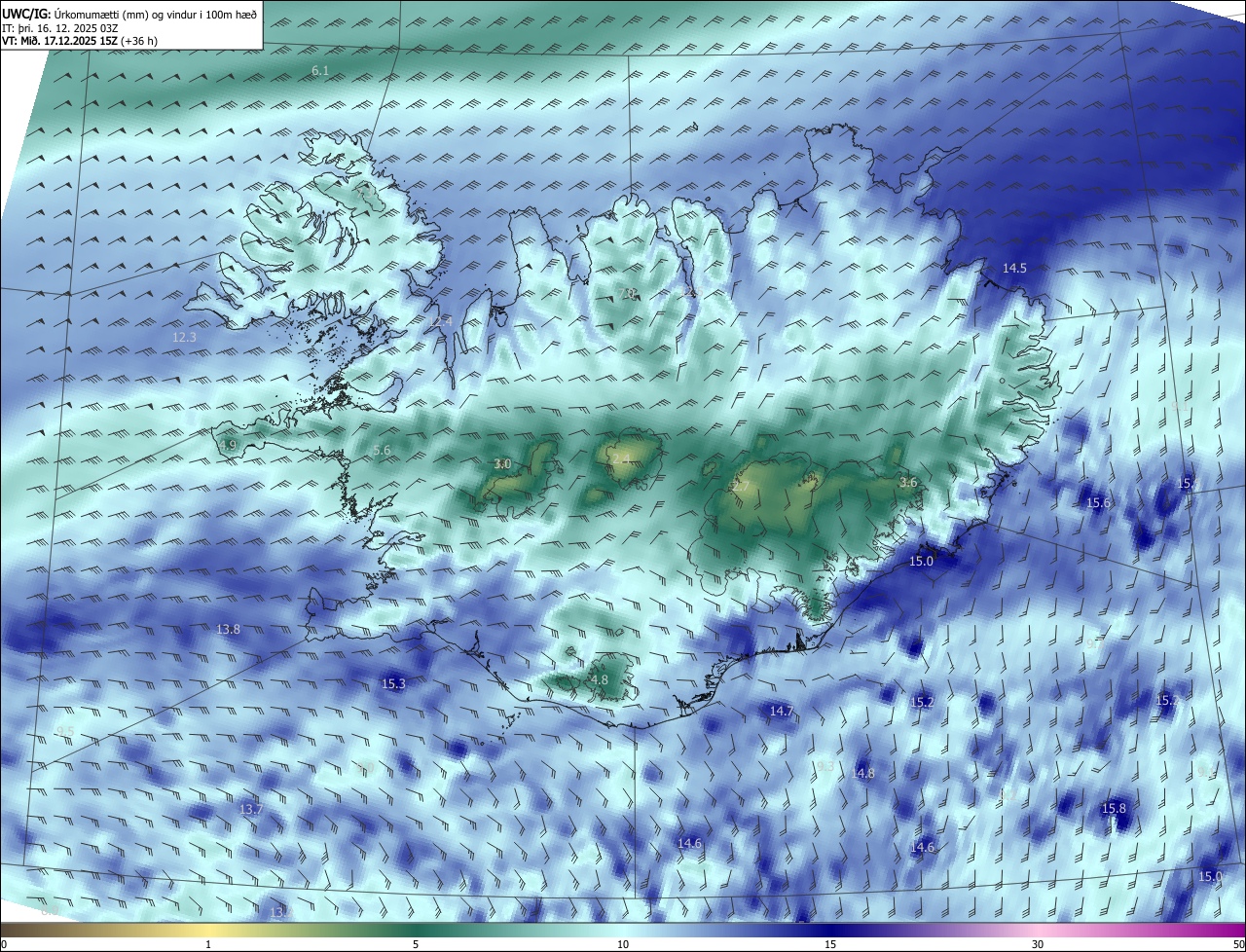Click the 12.3 value label
The width and height of the screenshot is (1246, 952).
(184, 337)
